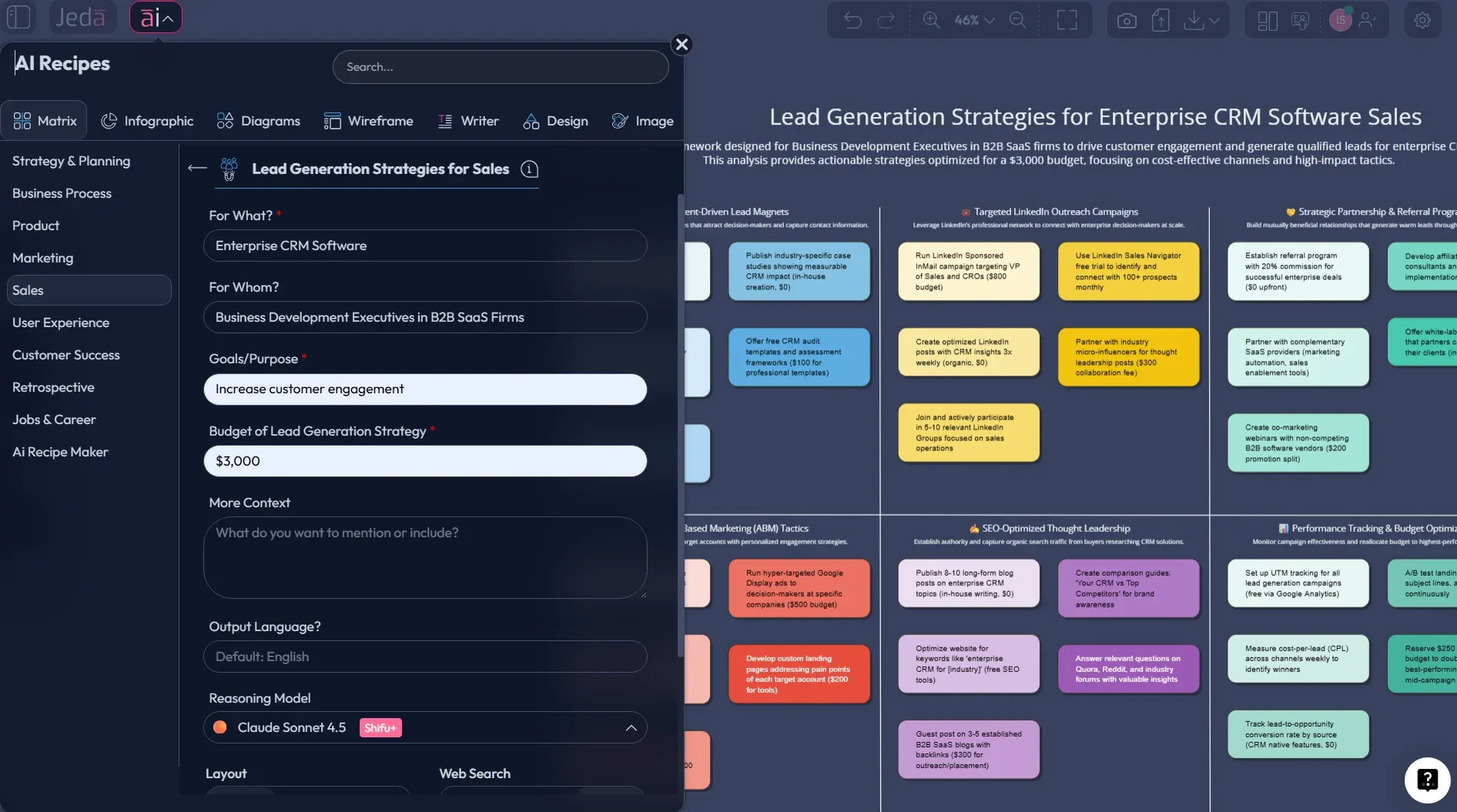Click the presentation mode icon
The height and width of the screenshot is (812, 1457).
[1300, 19]
